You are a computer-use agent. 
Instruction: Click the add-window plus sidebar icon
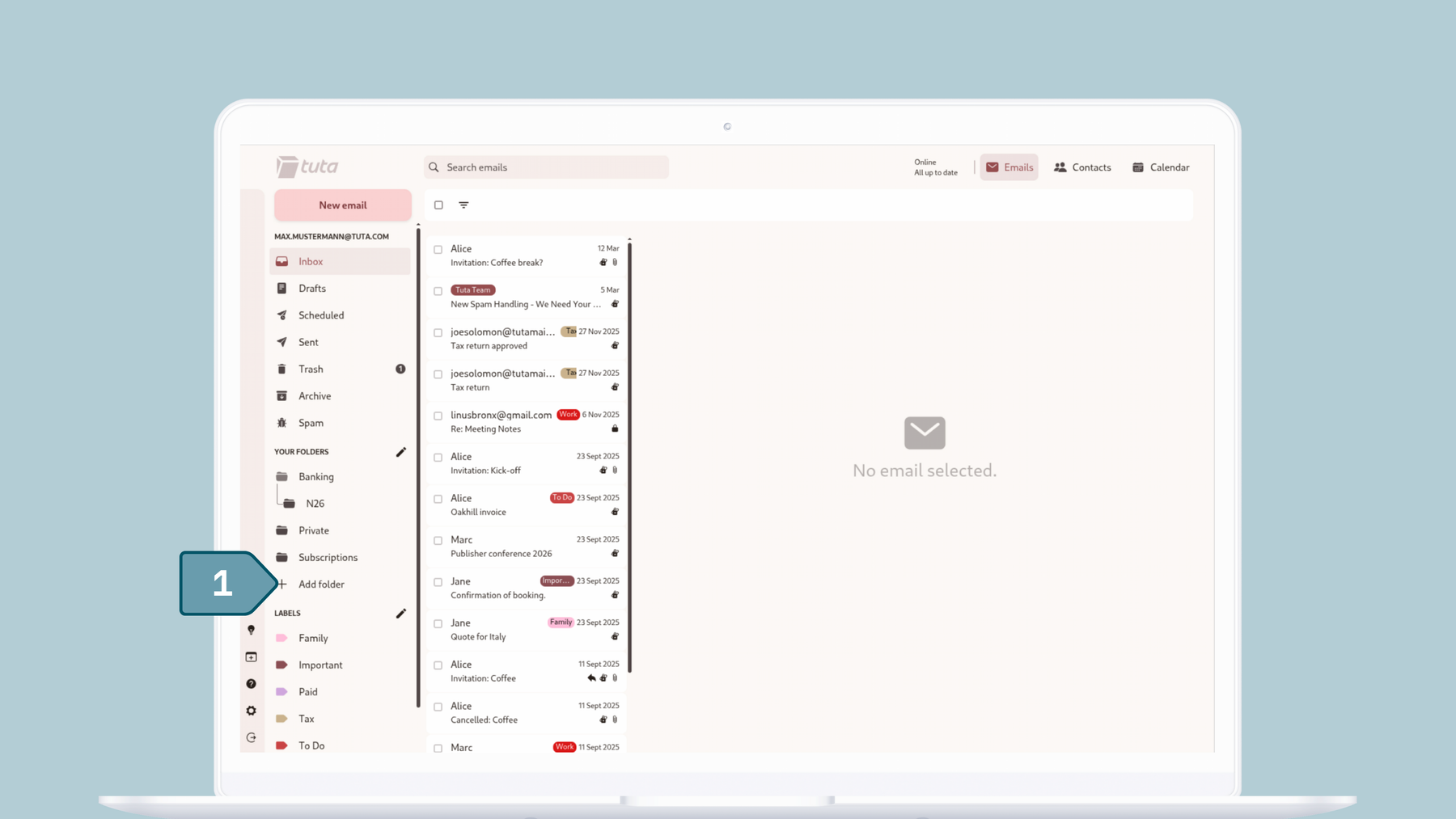click(251, 657)
